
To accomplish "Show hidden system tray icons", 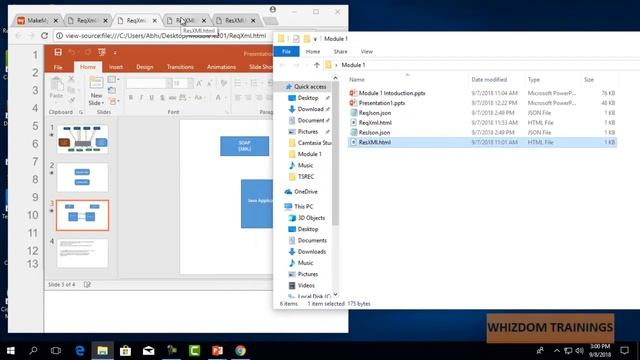I will (557, 351).
